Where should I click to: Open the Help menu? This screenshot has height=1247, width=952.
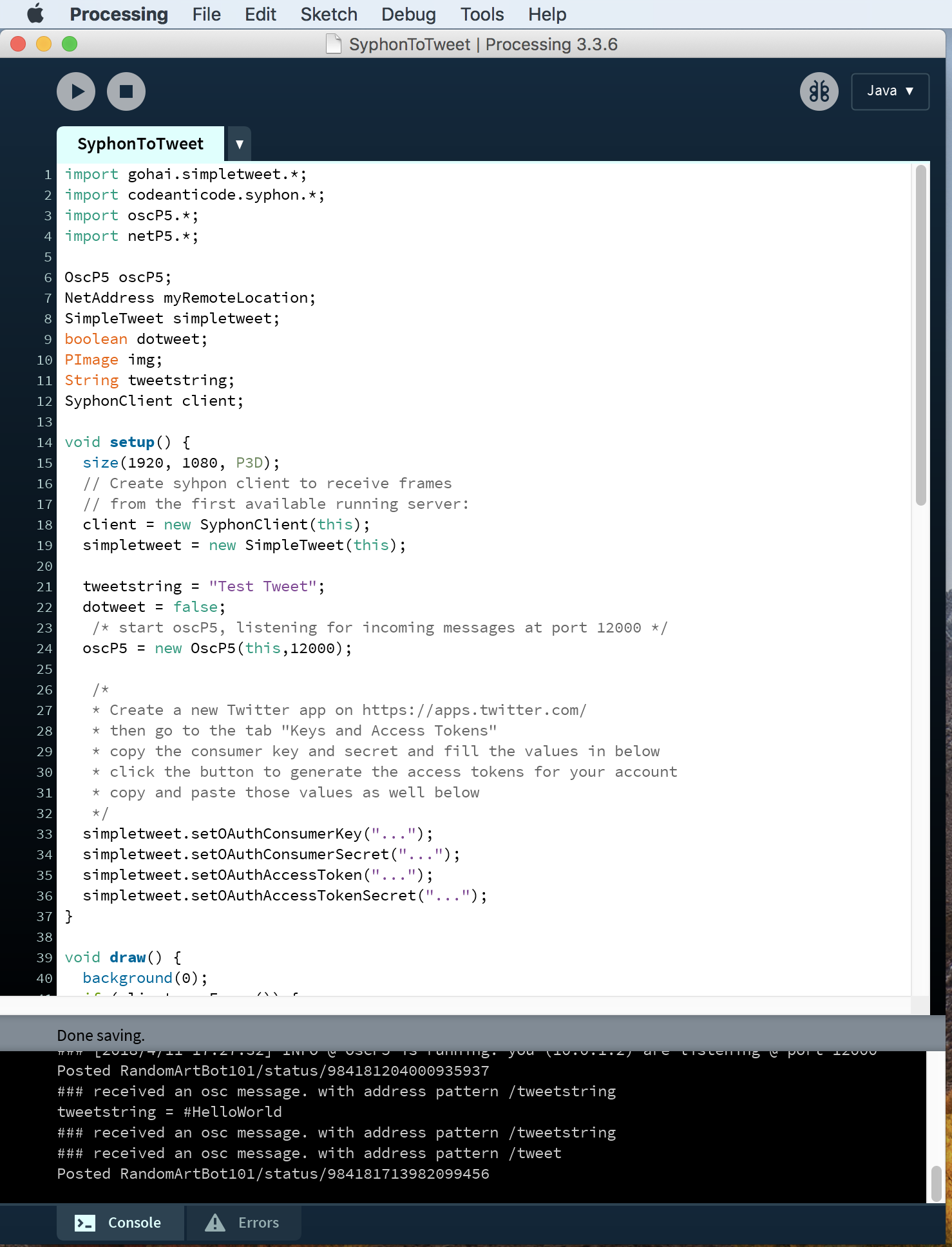[x=547, y=14]
